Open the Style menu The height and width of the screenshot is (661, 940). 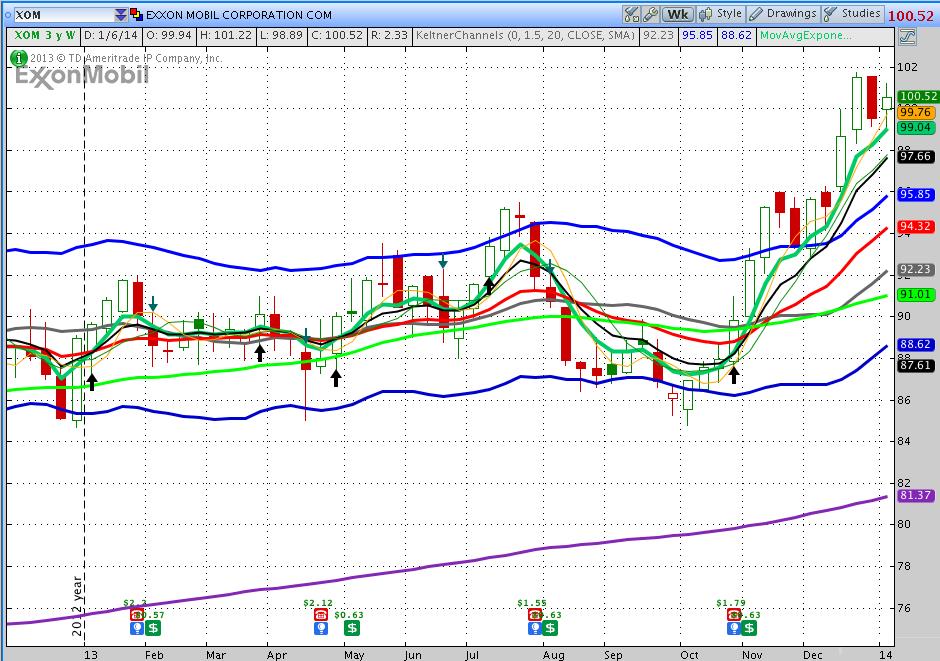point(722,14)
